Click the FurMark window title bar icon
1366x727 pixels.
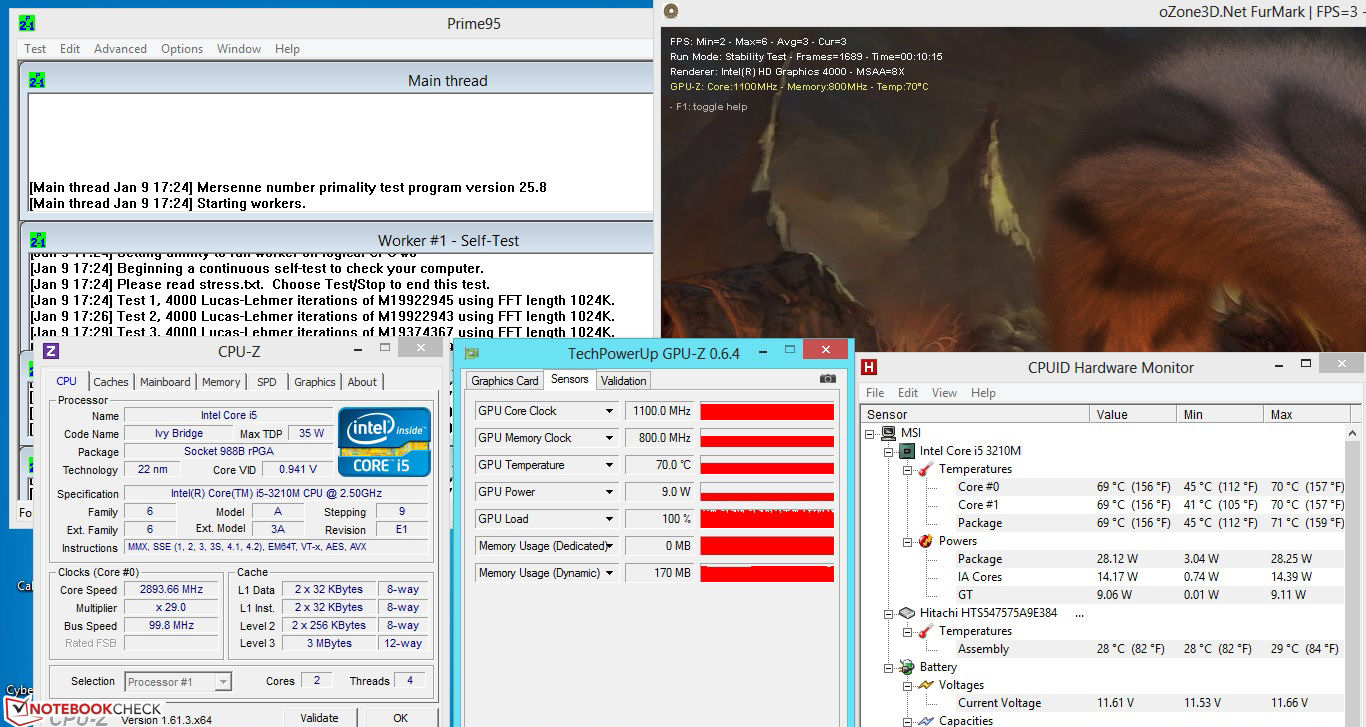point(671,11)
